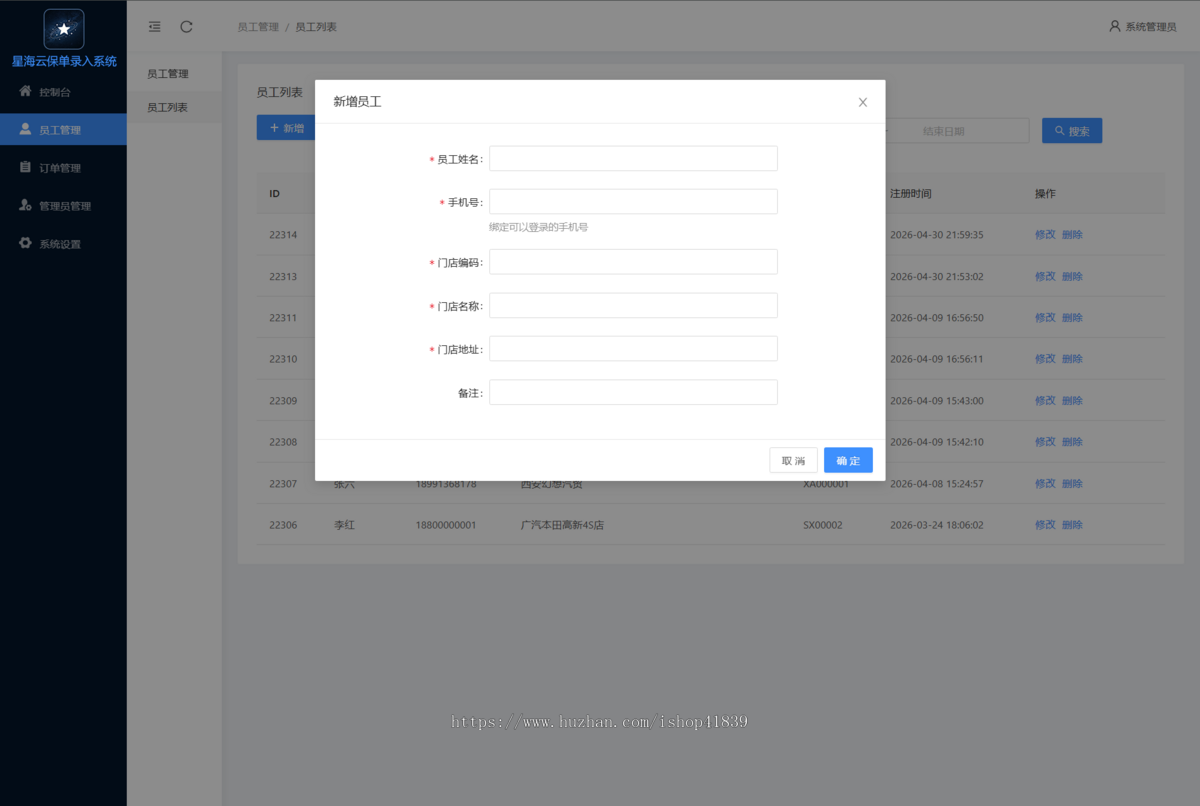Screen dimensions: 1200x806
Task: Click 修改 for row 22306
Action: point(1045,525)
